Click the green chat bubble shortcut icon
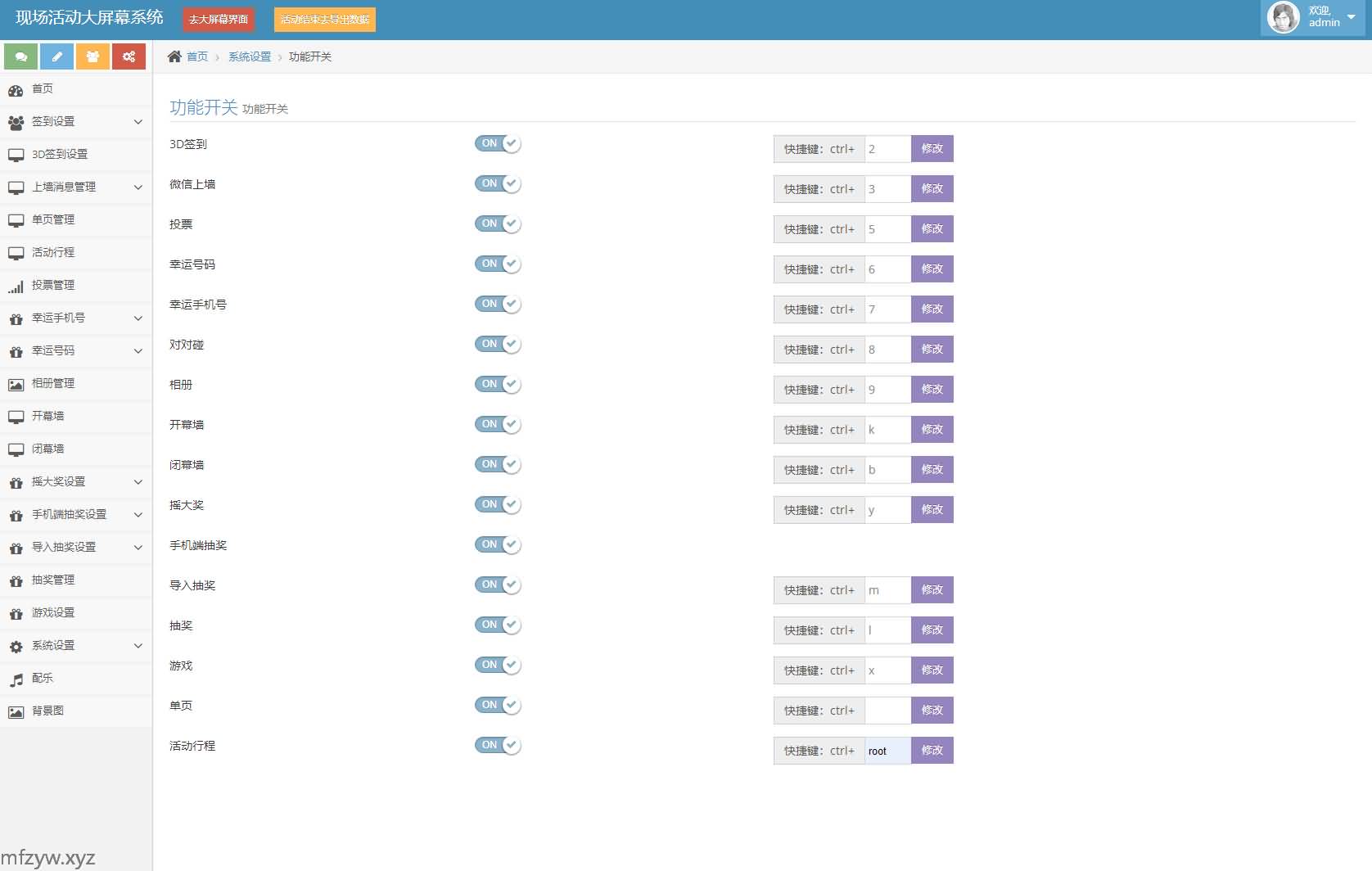The height and width of the screenshot is (871, 1372). [x=21, y=56]
